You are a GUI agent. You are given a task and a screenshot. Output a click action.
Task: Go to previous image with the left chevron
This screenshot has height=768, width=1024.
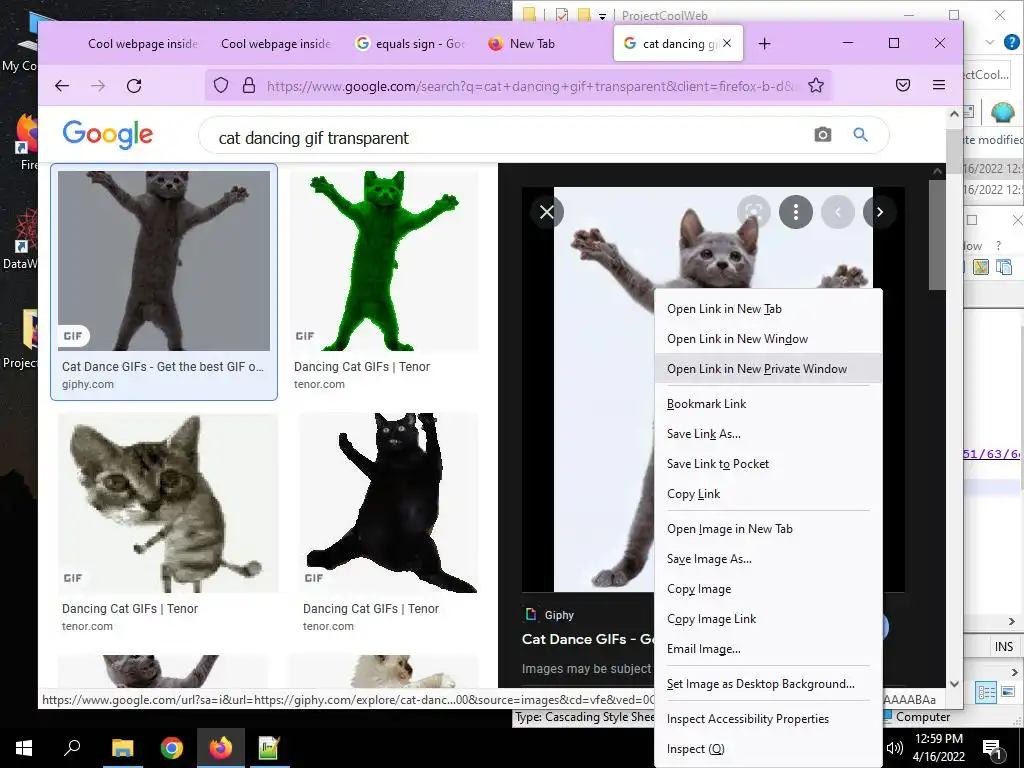coord(838,212)
